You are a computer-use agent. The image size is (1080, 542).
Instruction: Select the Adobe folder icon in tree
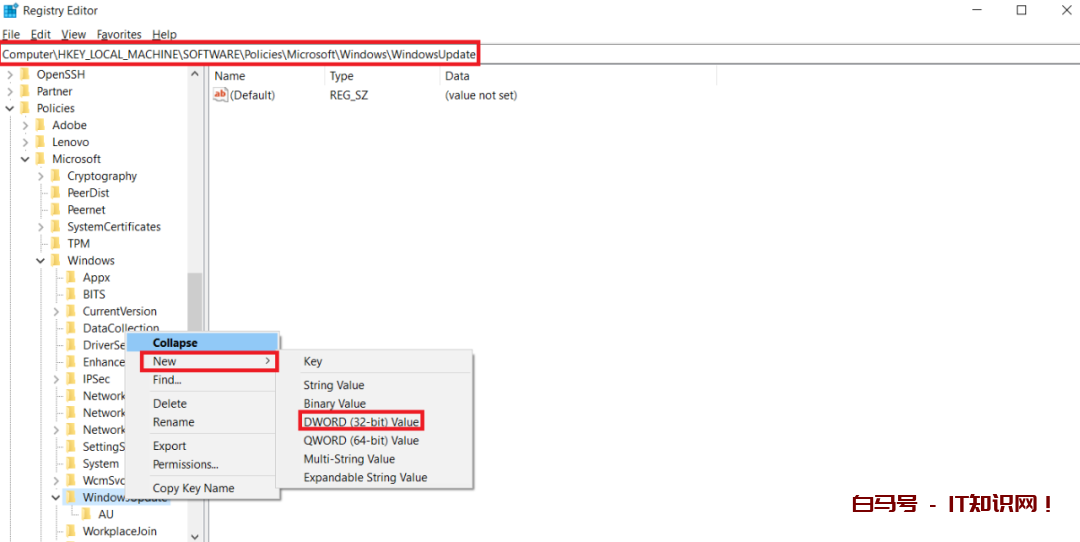(41, 125)
